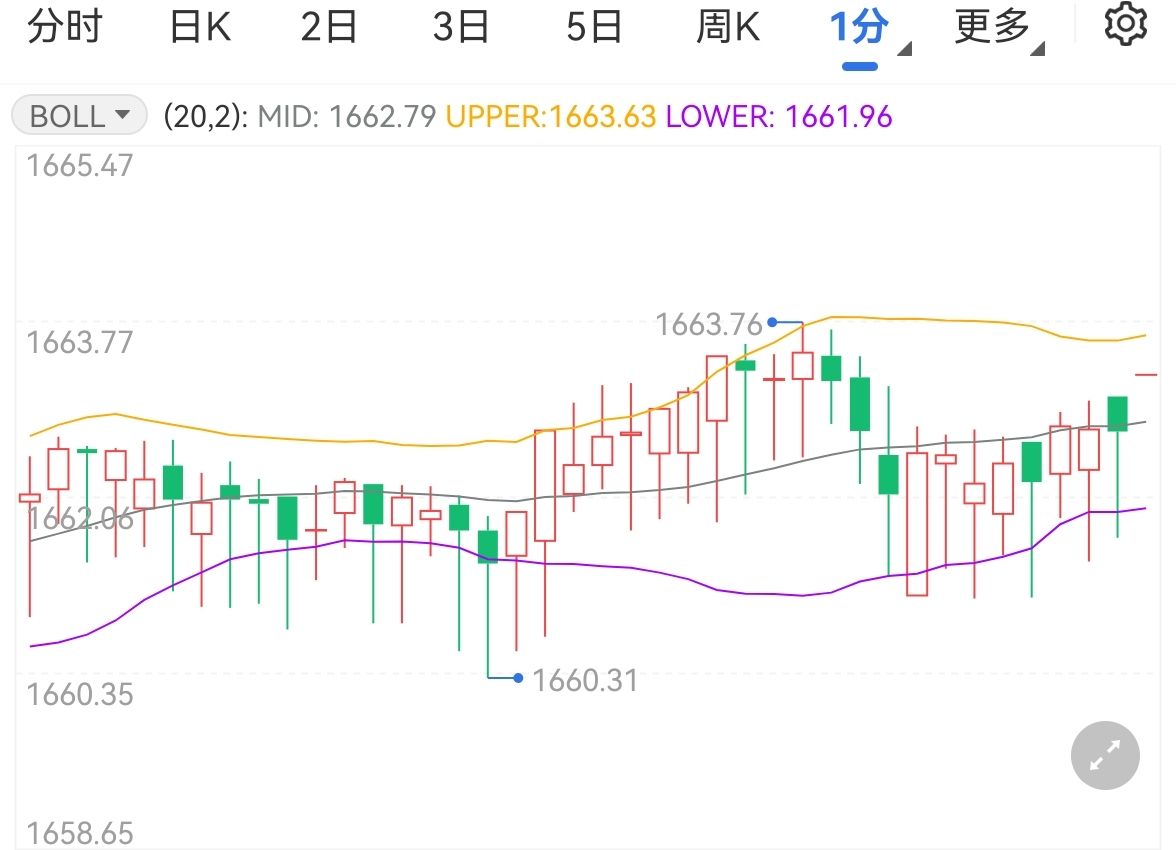Image resolution: width=1176 pixels, height=850 pixels.
Task: Click the last green candlestick on the right
Action: click(1117, 413)
